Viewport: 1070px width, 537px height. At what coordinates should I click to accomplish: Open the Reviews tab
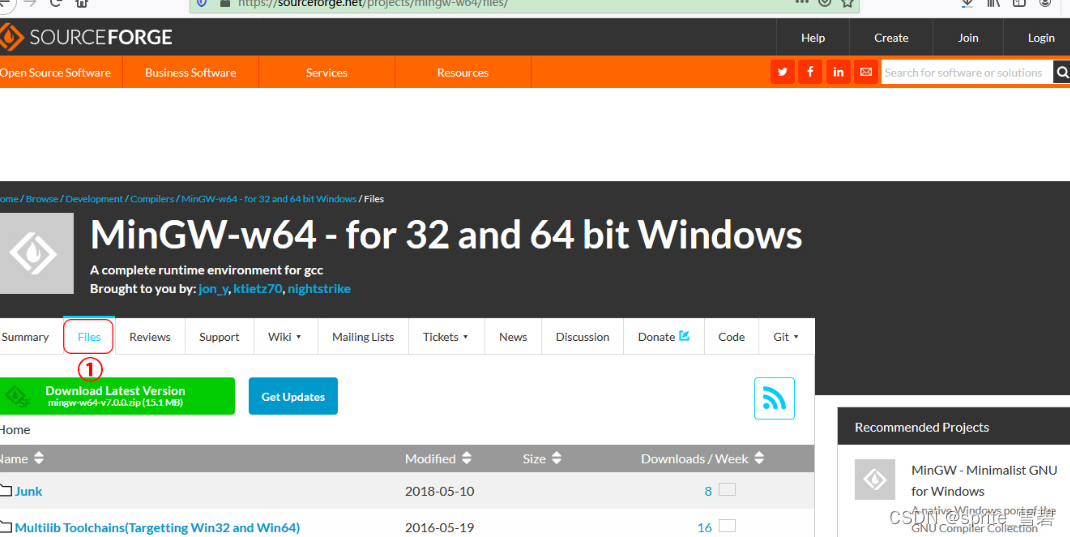click(150, 336)
